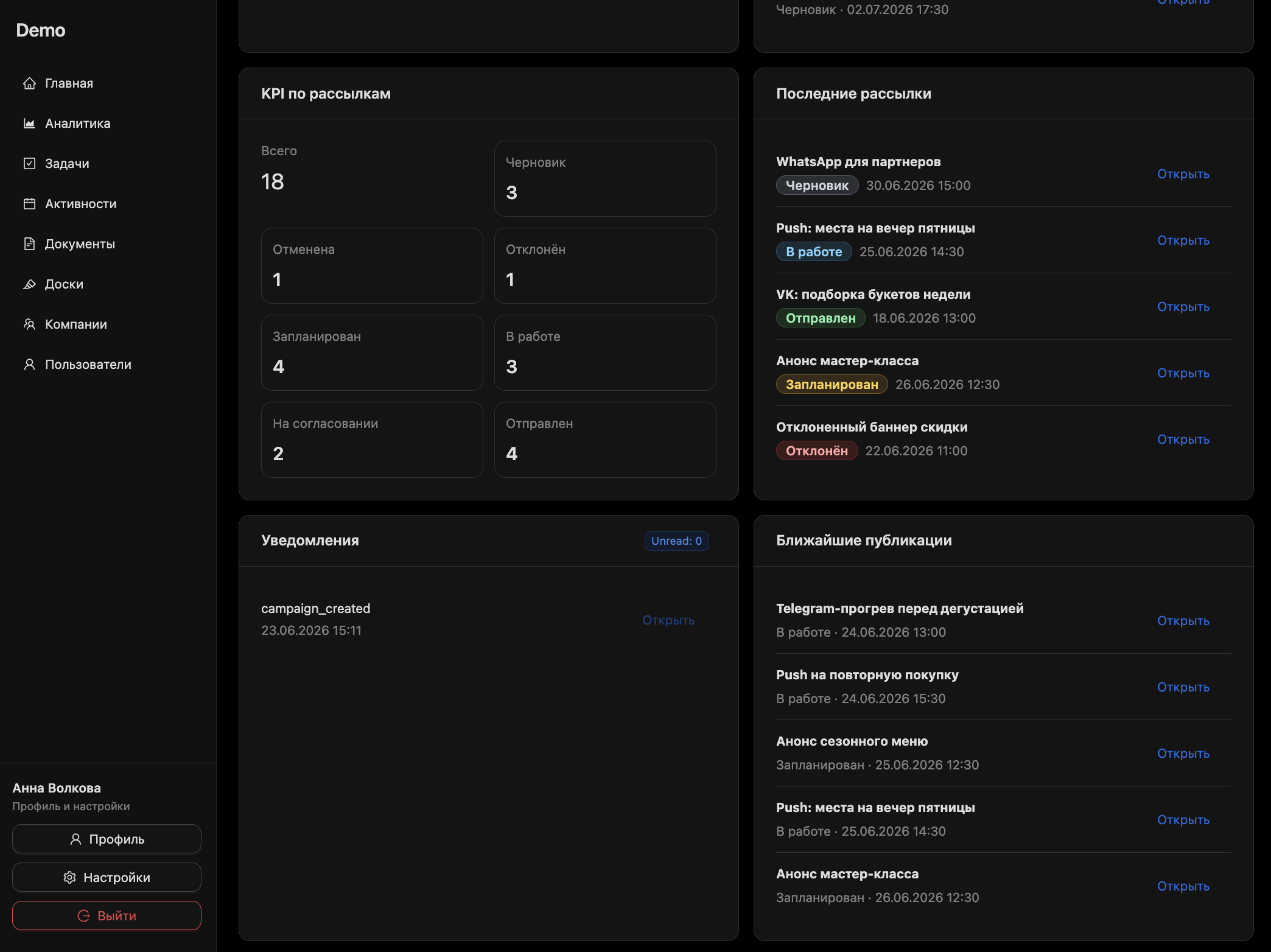The height and width of the screenshot is (952, 1271).
Task: Click the person icon in Профиль button
Action: (75, 839)
